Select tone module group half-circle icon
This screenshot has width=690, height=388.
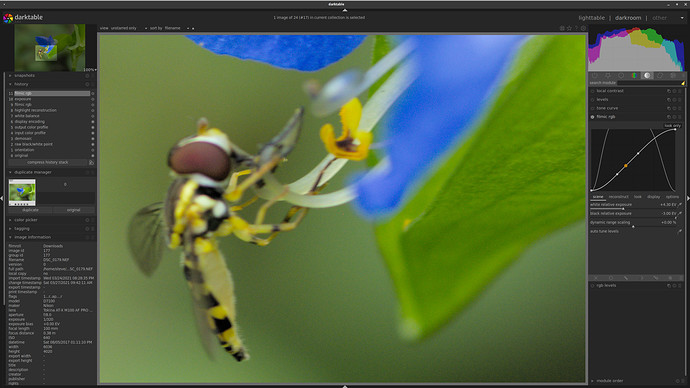click(x=647, y=76)
